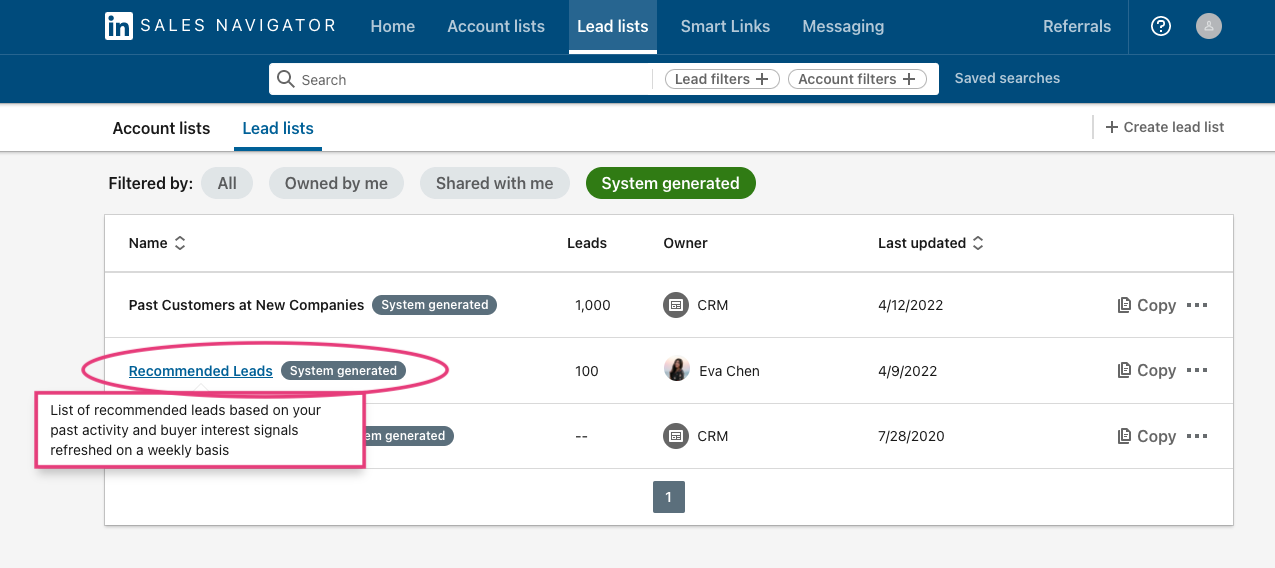Filter lists by Owned by me
Viewport: 1275px width, 568px height.
[336, 183]
